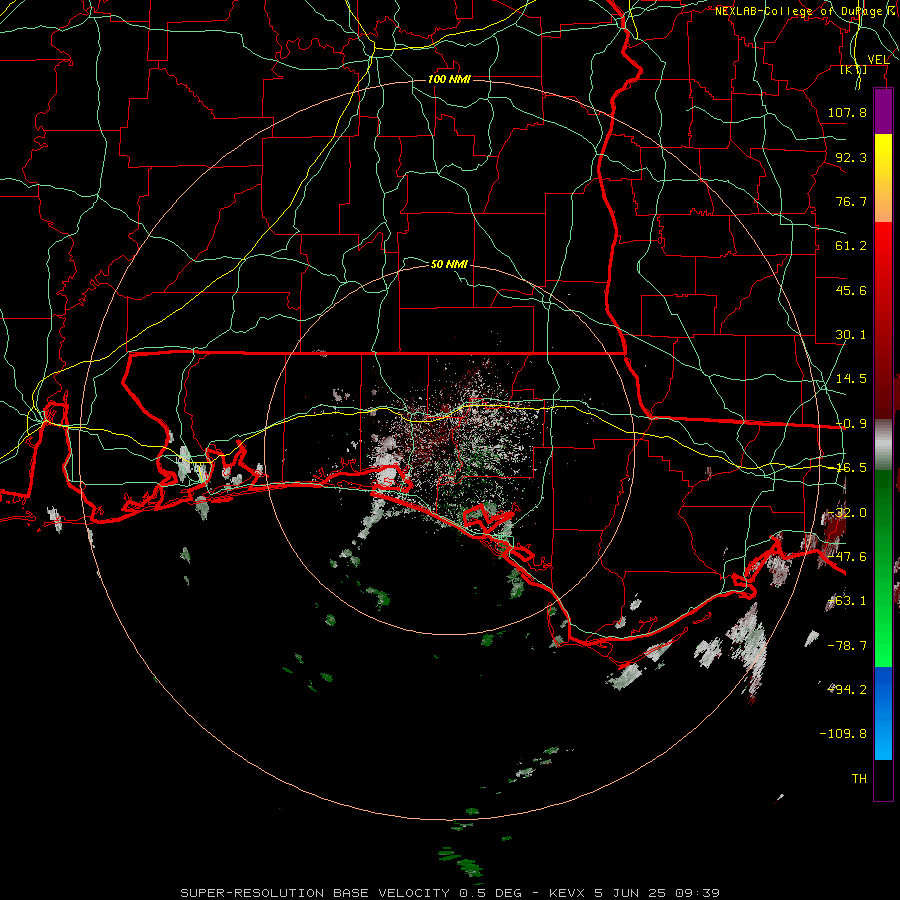Click the 14.5 velocity scale value
900x900 pixels.
pyautogui.click(x=851, y=379)
